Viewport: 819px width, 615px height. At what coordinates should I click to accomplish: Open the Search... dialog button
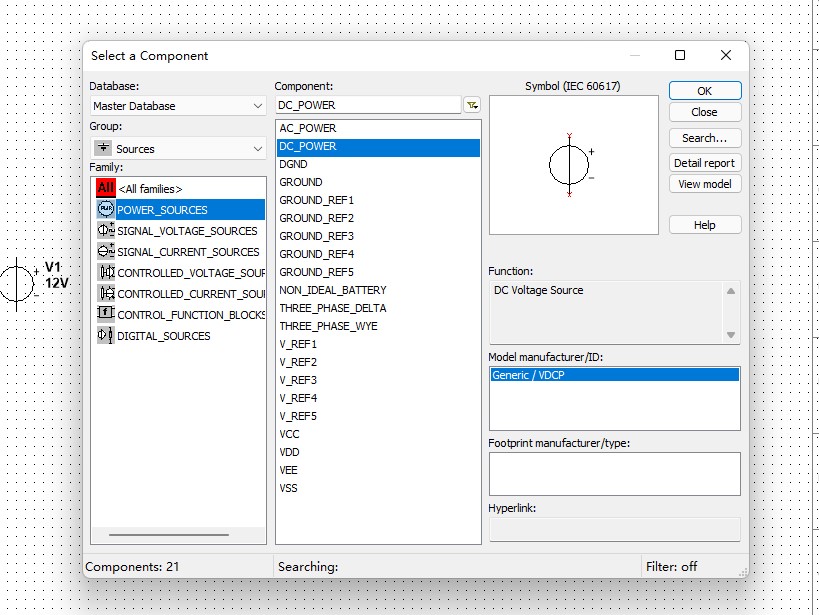click(x=705, y=138)
